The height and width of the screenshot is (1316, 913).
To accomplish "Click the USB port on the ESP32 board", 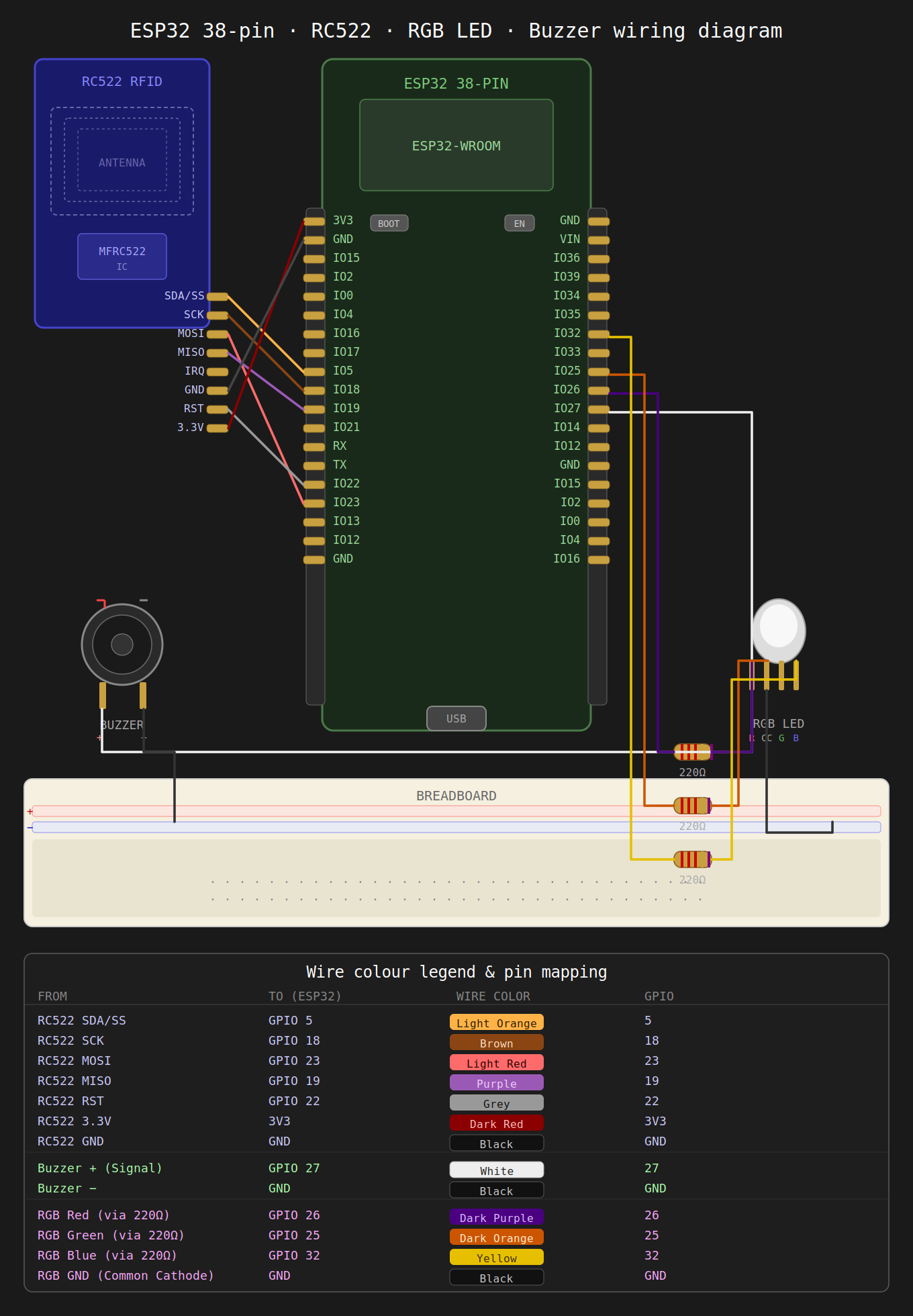I will point(456,718).
